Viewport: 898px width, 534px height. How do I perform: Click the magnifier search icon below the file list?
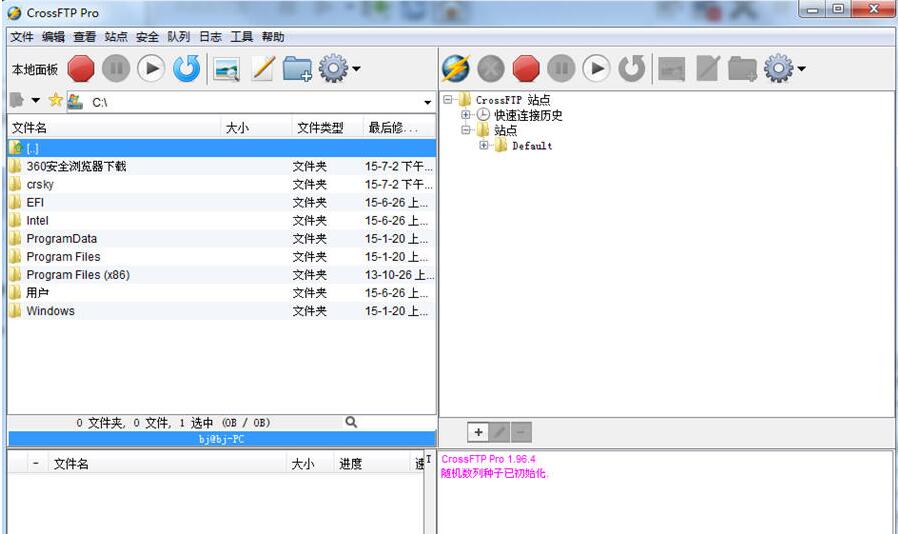(x=351, y=422)
